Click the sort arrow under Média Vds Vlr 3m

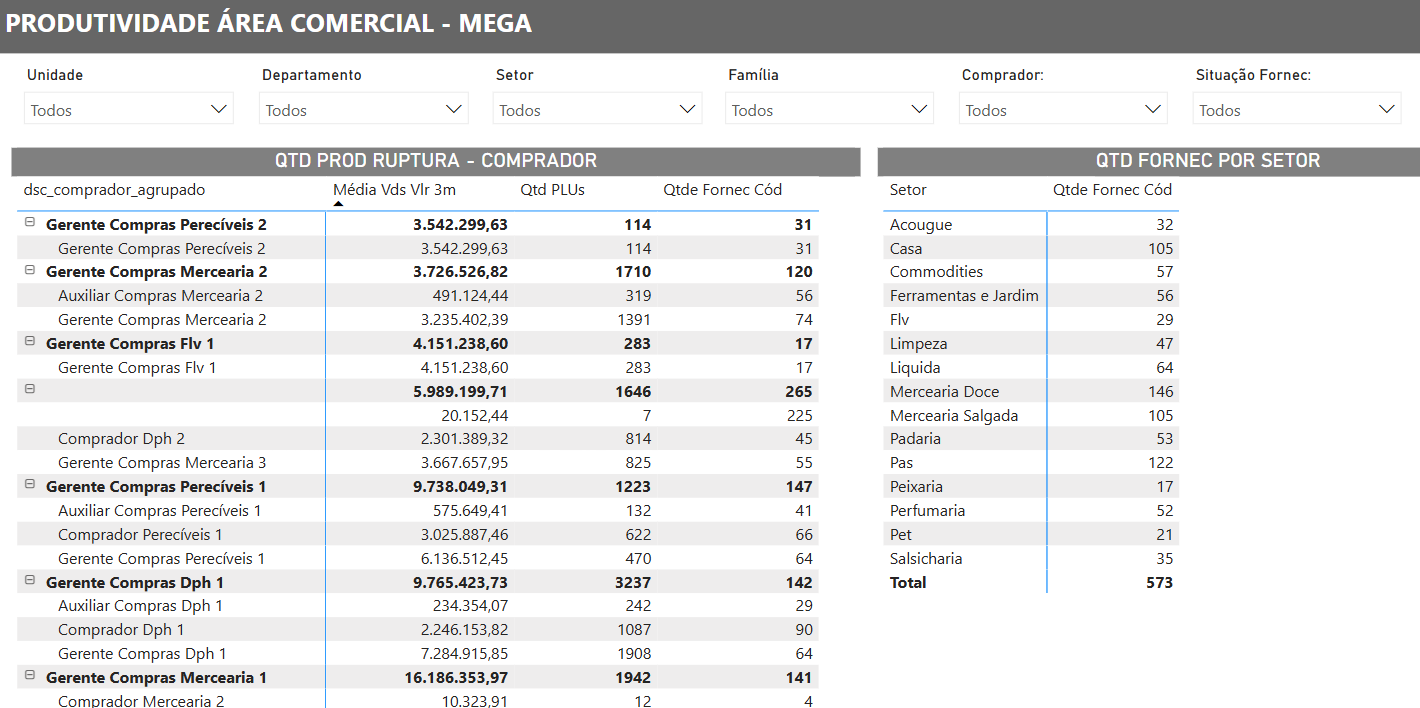(x=338, y=204)
